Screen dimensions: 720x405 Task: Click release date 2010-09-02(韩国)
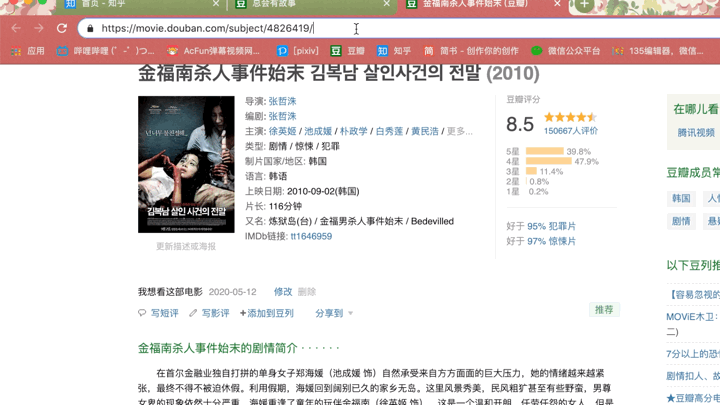point(323,191)
